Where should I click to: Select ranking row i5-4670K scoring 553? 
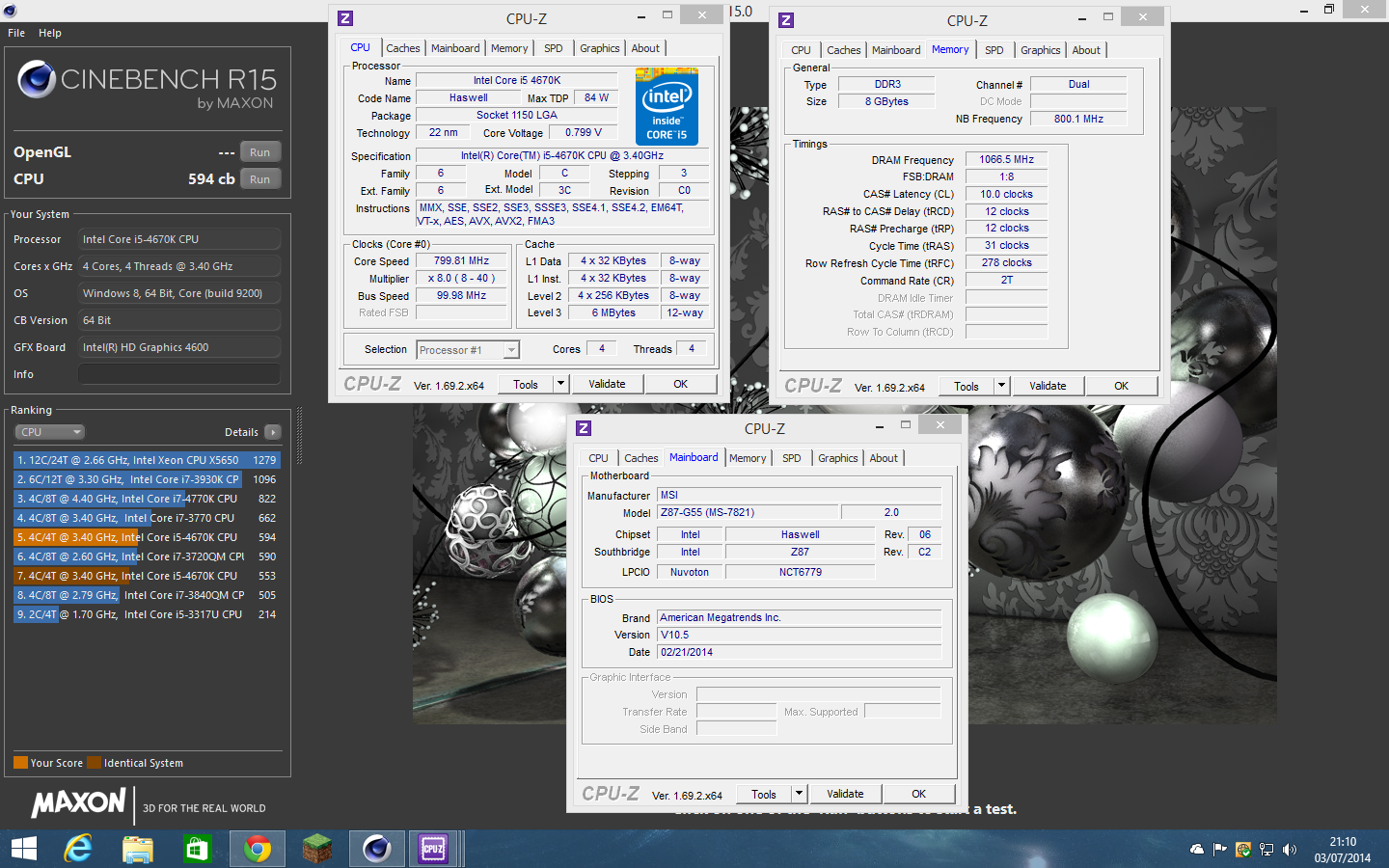click(147, 576)
